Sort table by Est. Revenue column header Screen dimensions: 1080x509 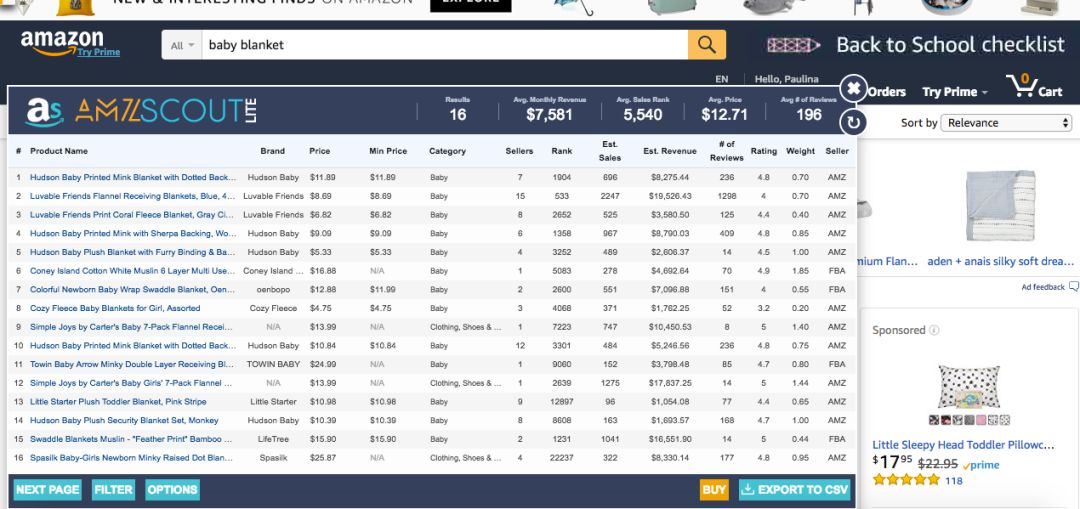coord(670,151)
